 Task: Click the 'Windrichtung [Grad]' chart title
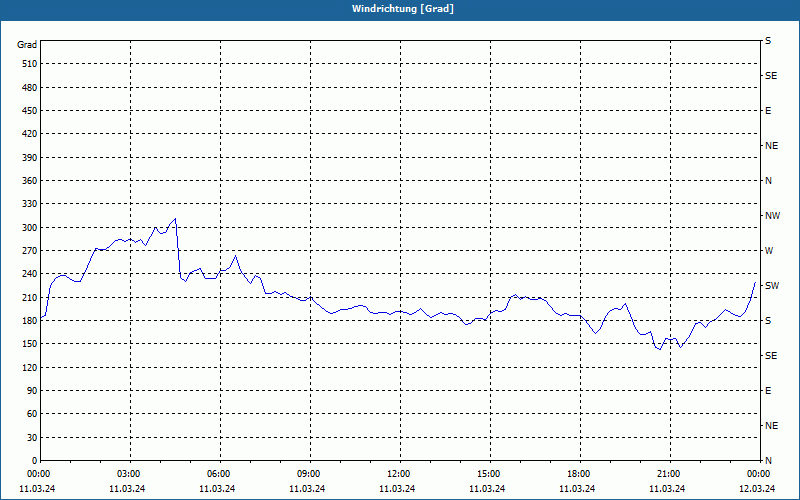coord(403,9)
